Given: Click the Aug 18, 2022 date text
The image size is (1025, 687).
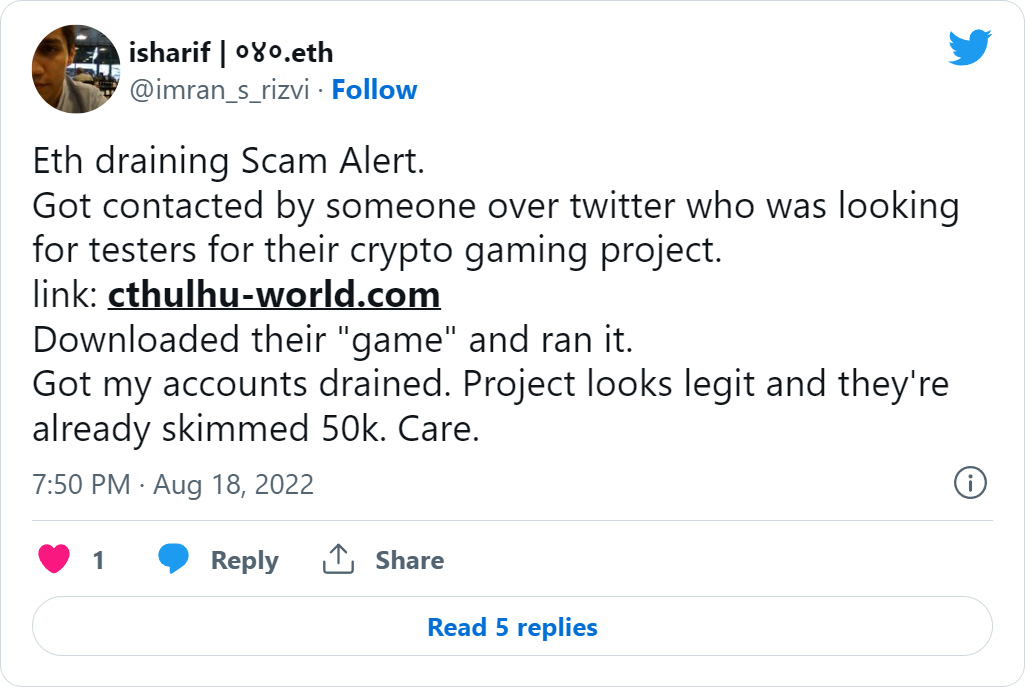Looking at the screenshot, I should pyautogui.click(x=233, y=485).
